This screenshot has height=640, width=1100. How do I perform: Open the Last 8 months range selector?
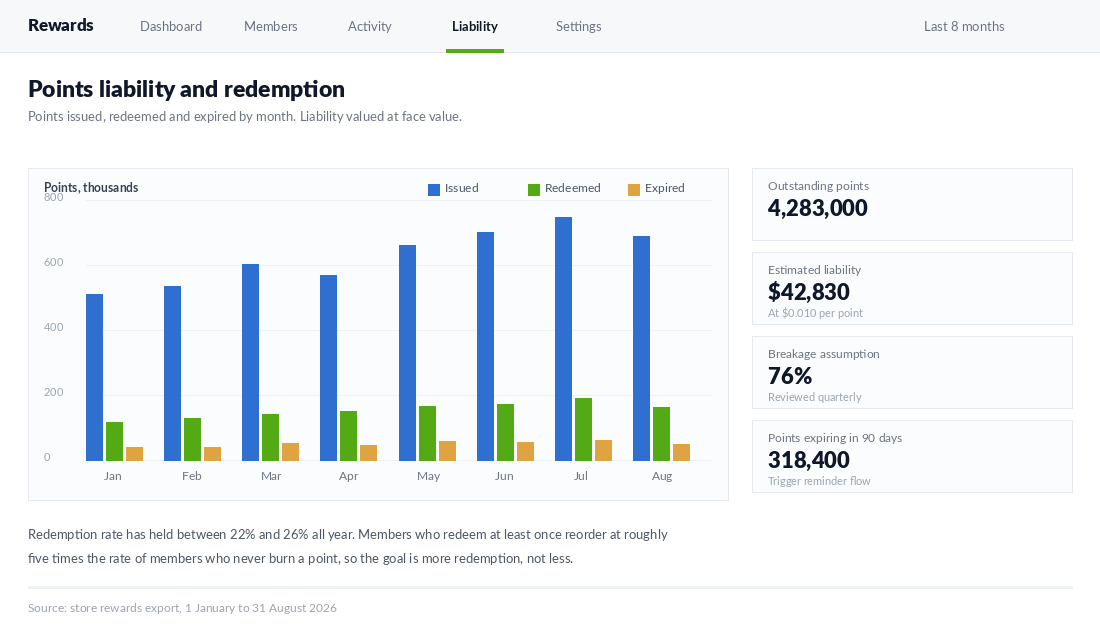tap(964, 26)
